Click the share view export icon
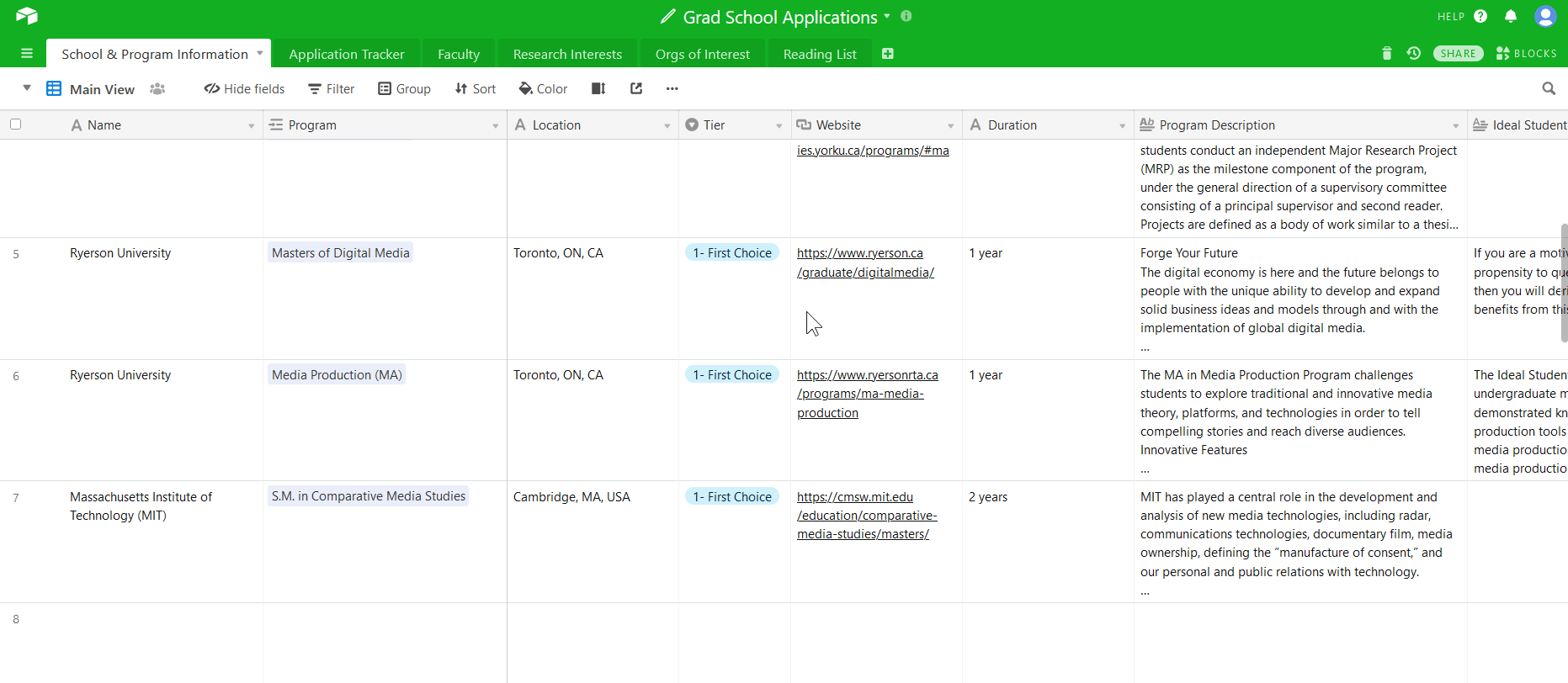Image resolution: width=1568 pixels, height=683 pixels. tap(636, 88)
